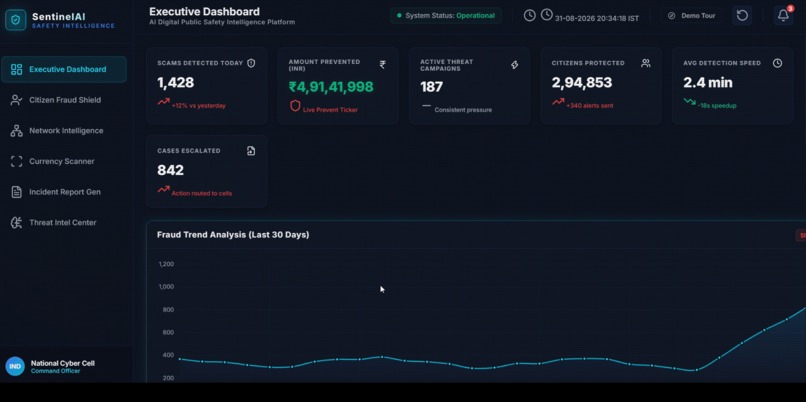
Task: Select the 842 cases escalated value
Action: (170, 170)
